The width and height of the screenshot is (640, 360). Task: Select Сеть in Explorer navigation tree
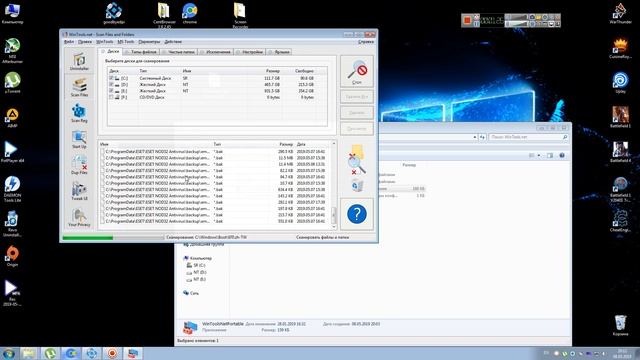[191, 293]
